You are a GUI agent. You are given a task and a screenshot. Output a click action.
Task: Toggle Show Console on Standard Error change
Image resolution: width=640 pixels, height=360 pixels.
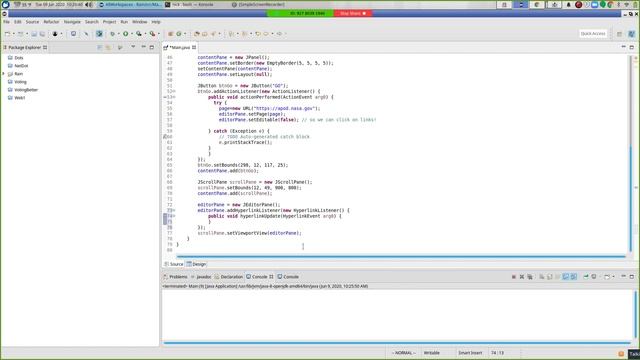point(573,277)
